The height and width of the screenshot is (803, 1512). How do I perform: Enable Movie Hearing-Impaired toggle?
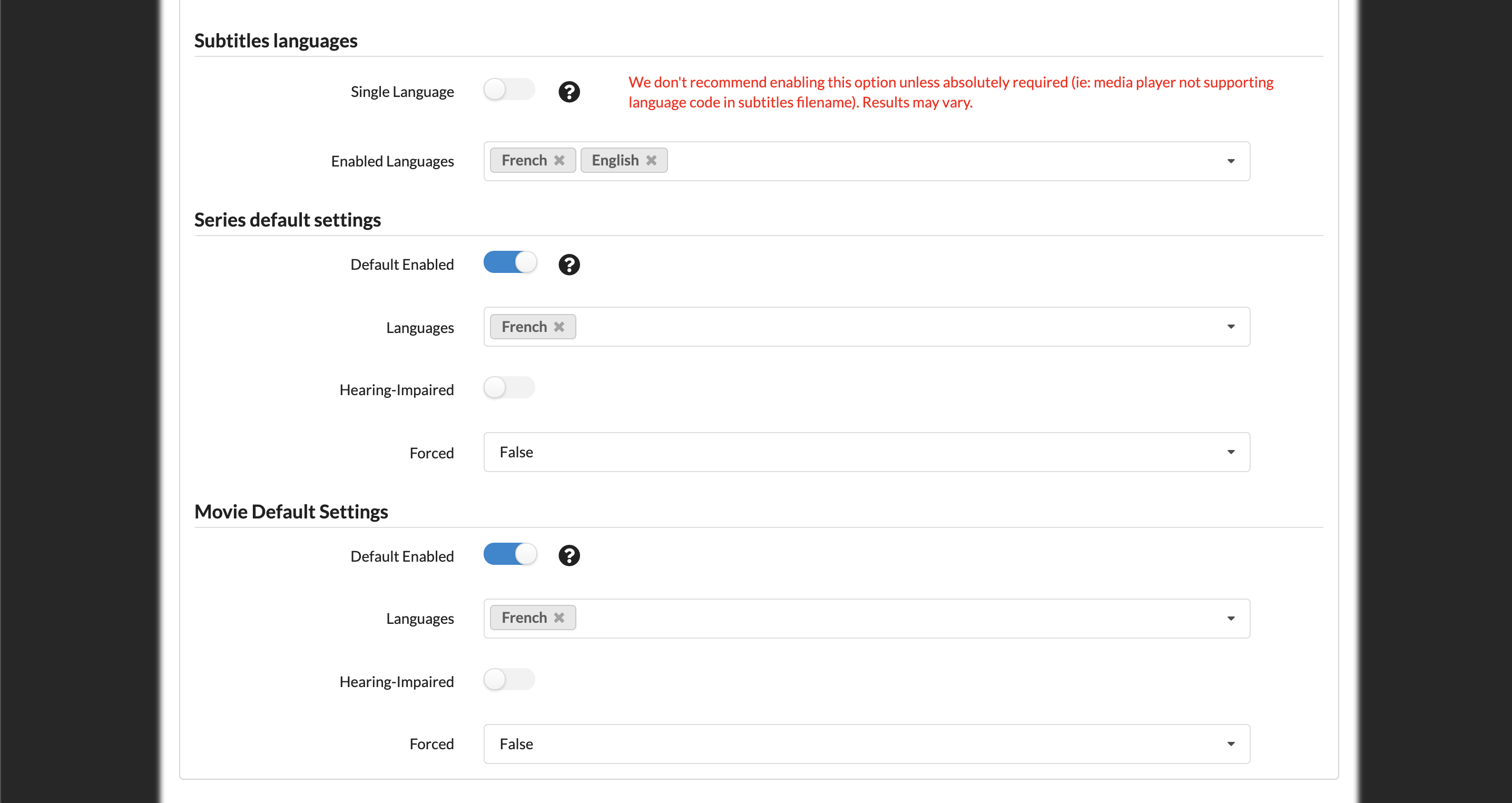pyautogui.click(x=509, y=680)
